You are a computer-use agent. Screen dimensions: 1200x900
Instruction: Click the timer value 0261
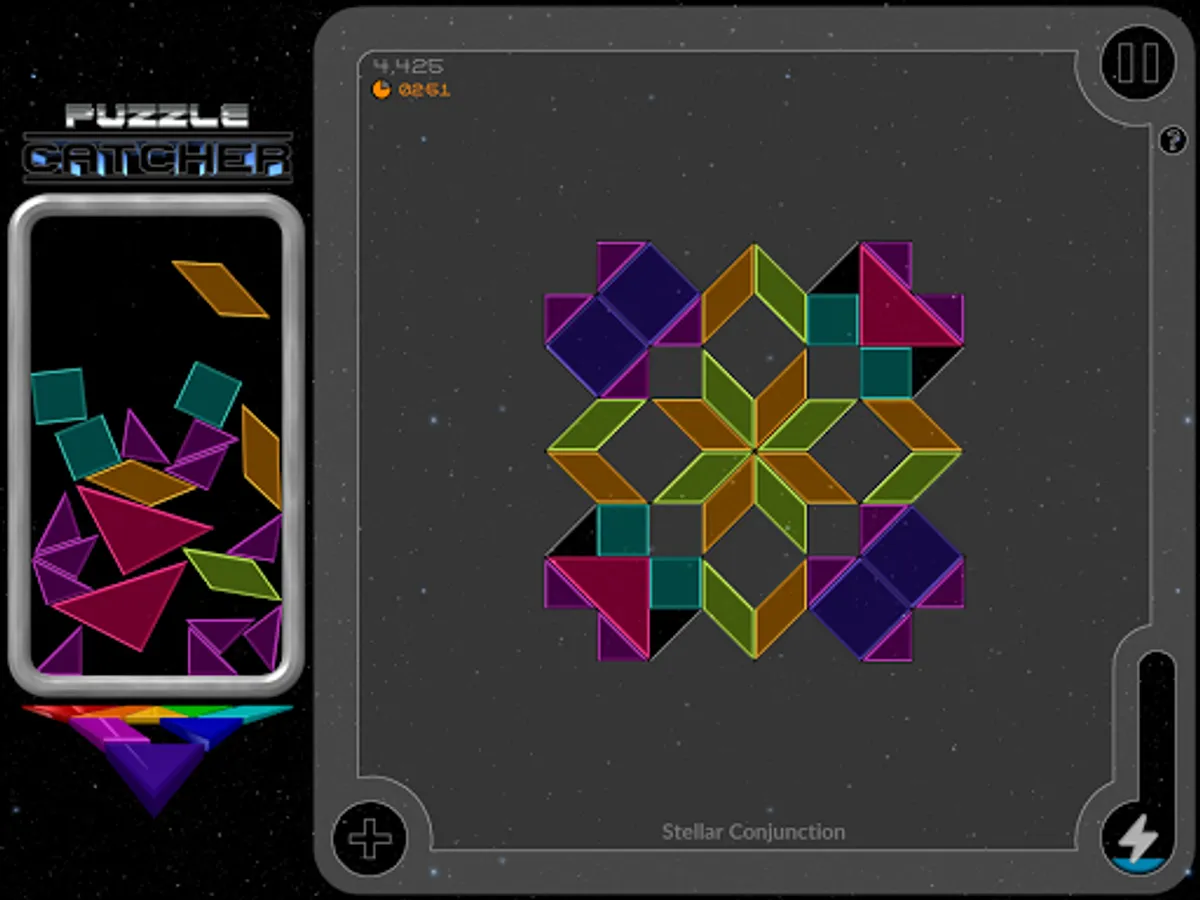(424, 90)
